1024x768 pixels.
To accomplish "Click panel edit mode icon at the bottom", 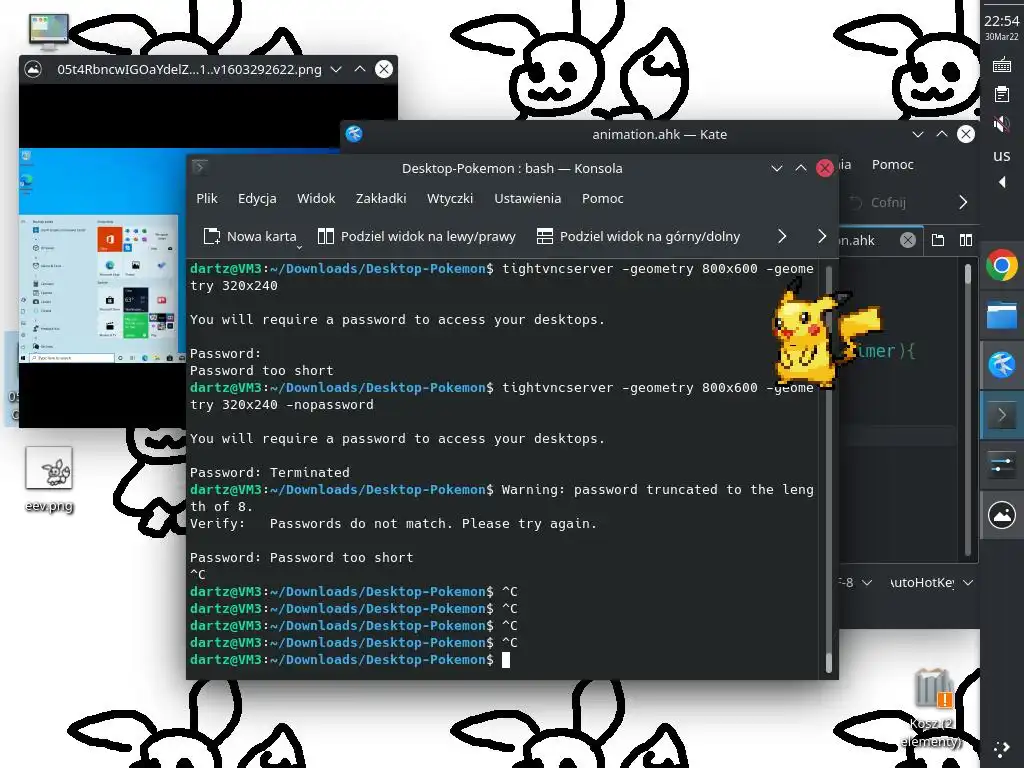I will click(1002, 749).
